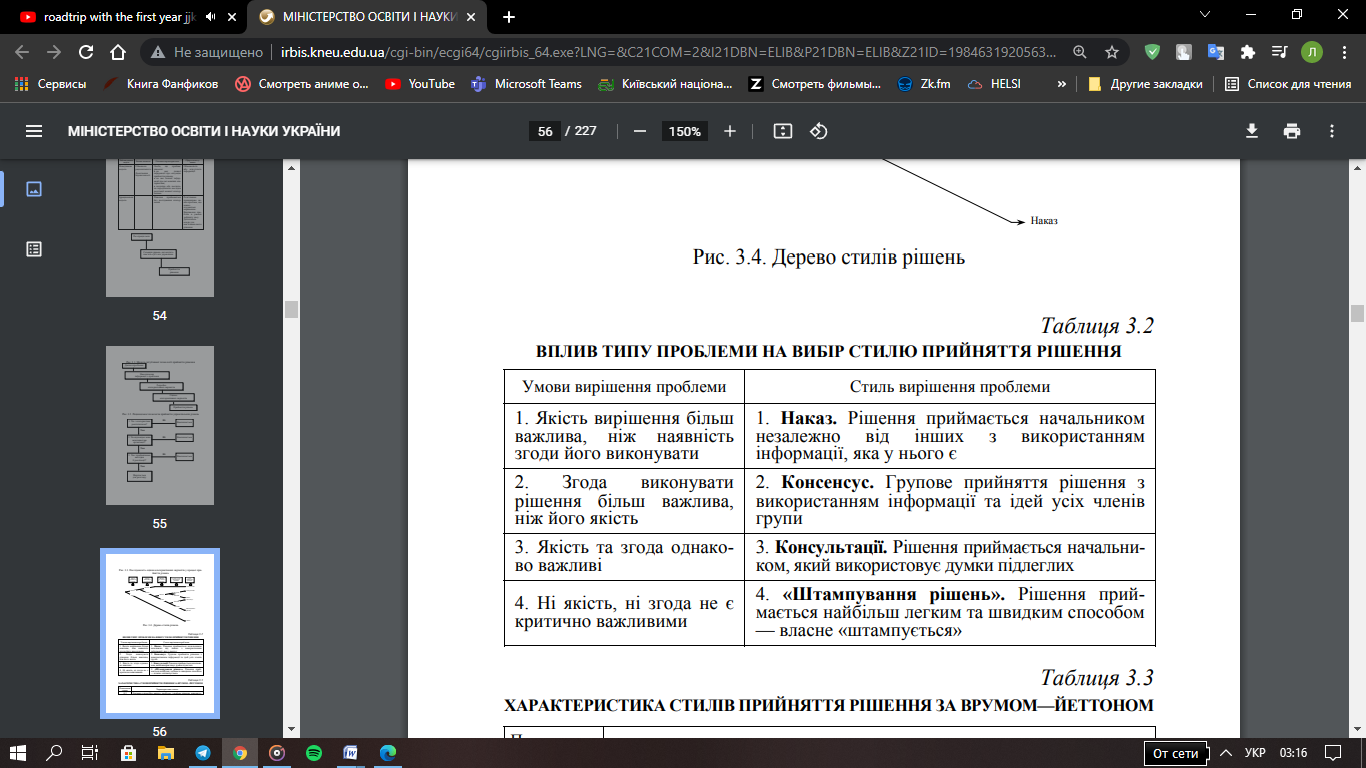The image size is (1366, 768).
Task: Click Стиль вирішення проблеми header cell
Action: pos(950,386)
